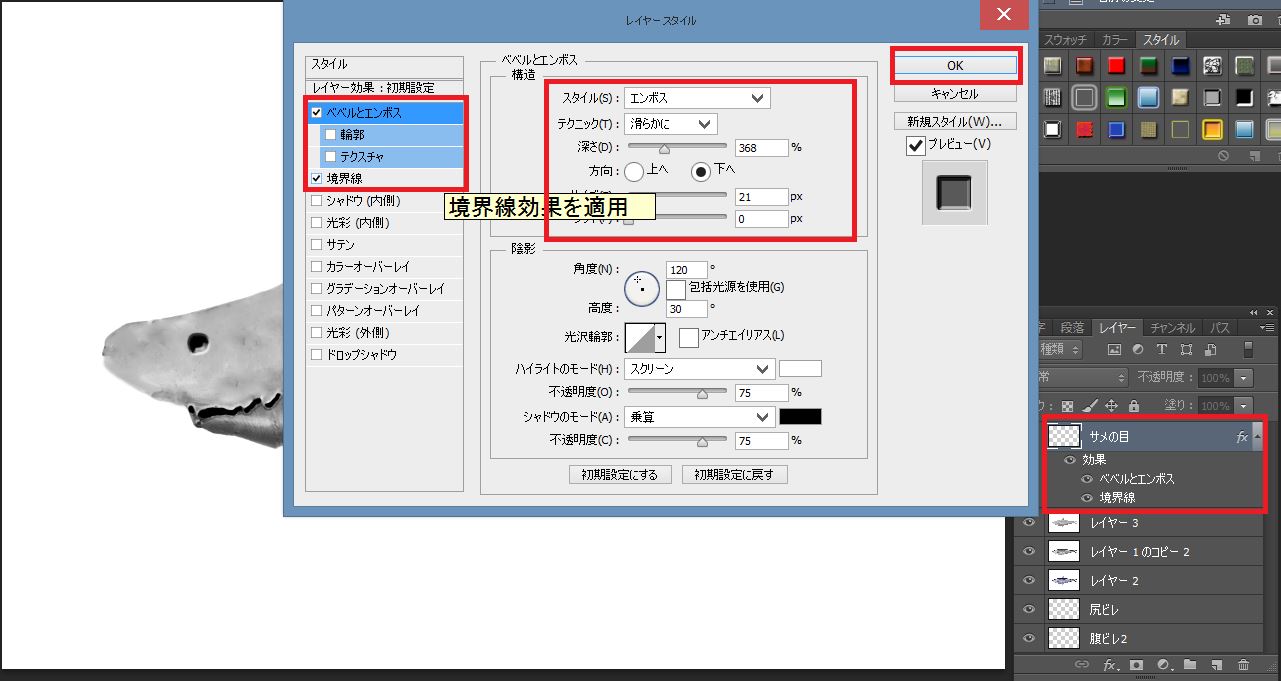Create a new layer group folder
The image size is (1281, 681).
[1190, 665]
